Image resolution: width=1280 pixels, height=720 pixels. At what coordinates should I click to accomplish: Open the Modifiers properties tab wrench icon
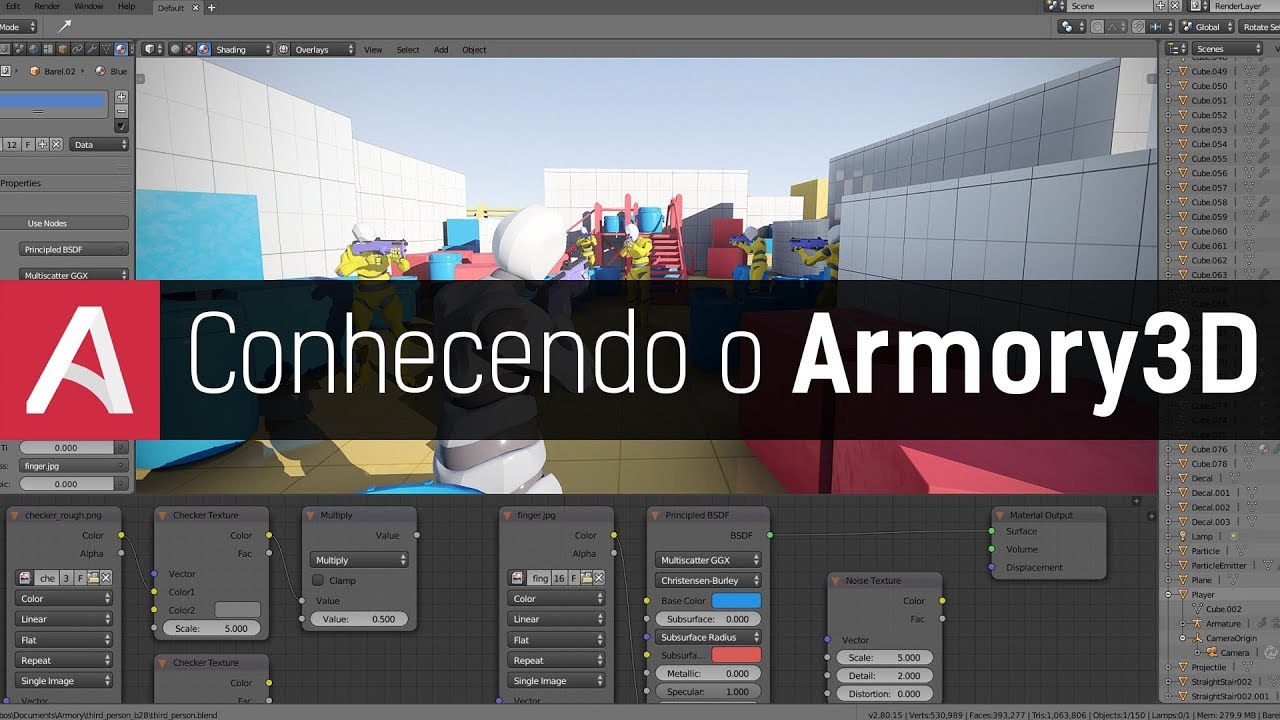click(x=92, y=49)
